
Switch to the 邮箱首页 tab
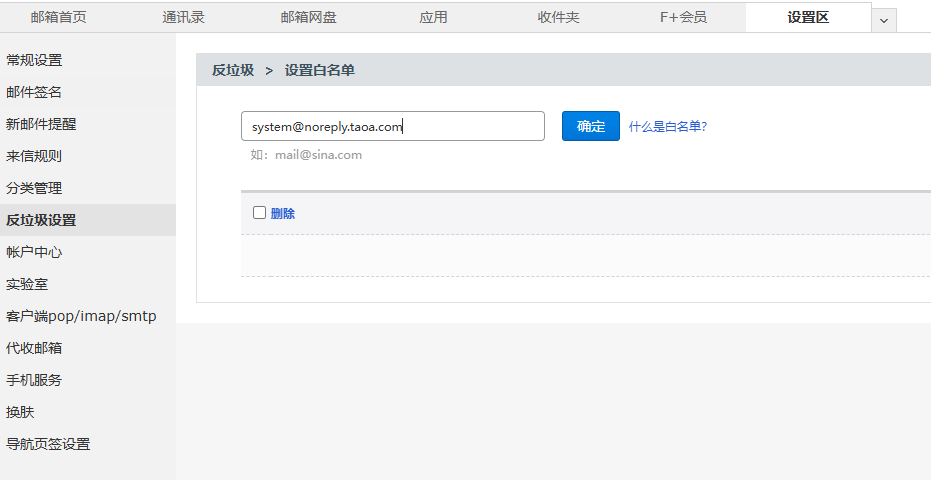(59, 17)
